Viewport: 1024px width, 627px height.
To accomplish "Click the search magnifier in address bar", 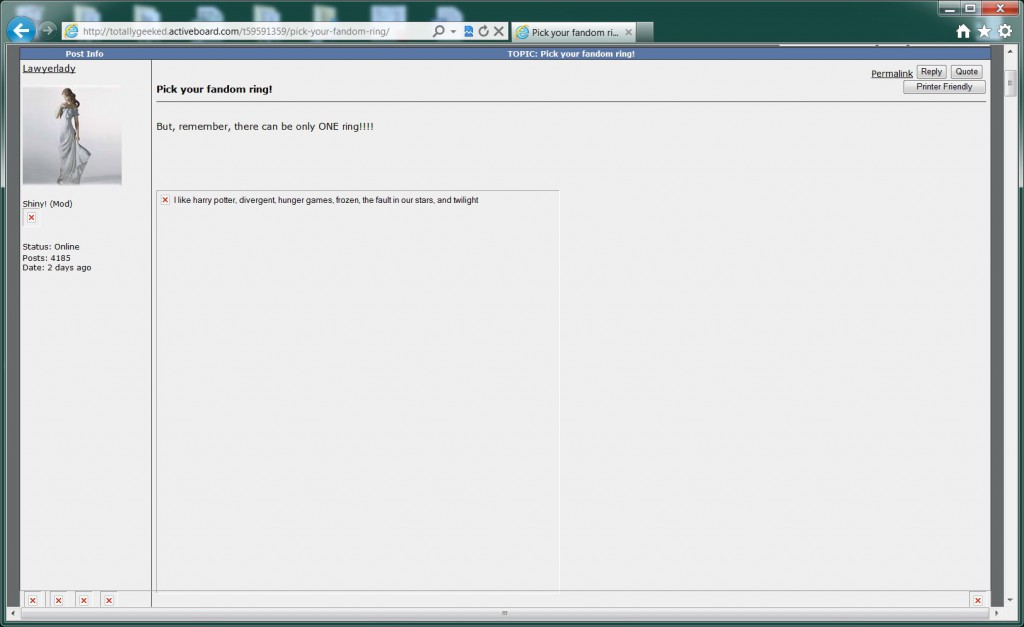I will 438,31.
